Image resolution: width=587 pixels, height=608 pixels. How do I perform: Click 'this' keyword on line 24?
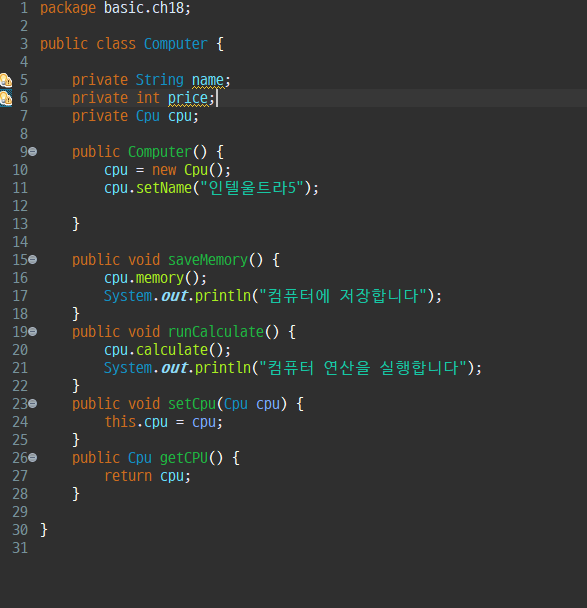(x=120, y=421)
